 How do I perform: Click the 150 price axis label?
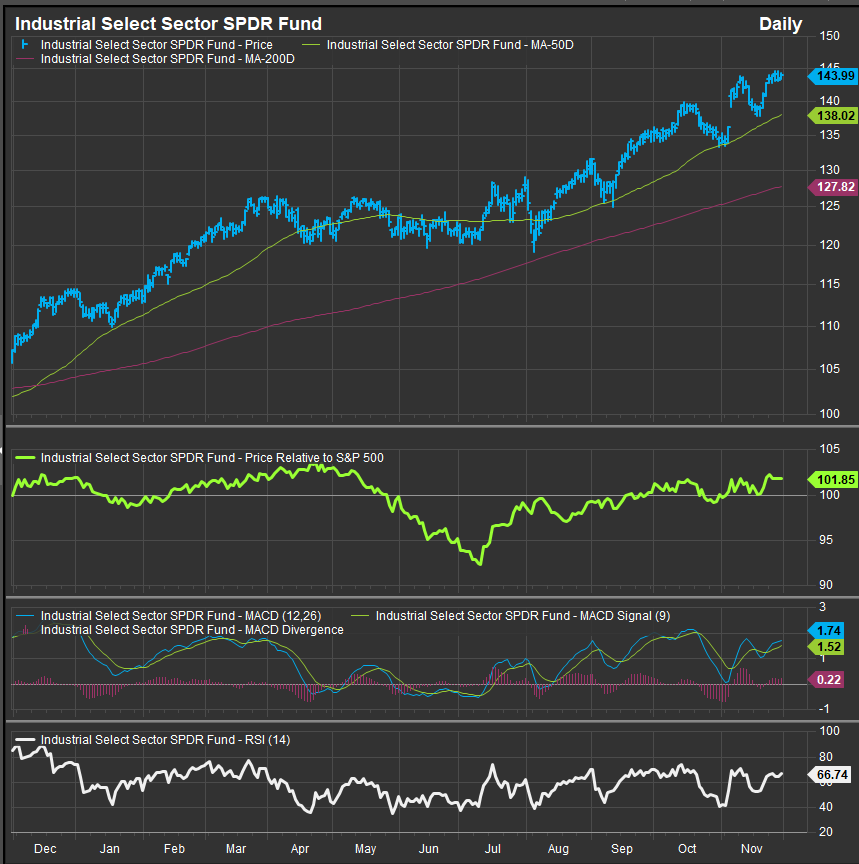(829, 36)
